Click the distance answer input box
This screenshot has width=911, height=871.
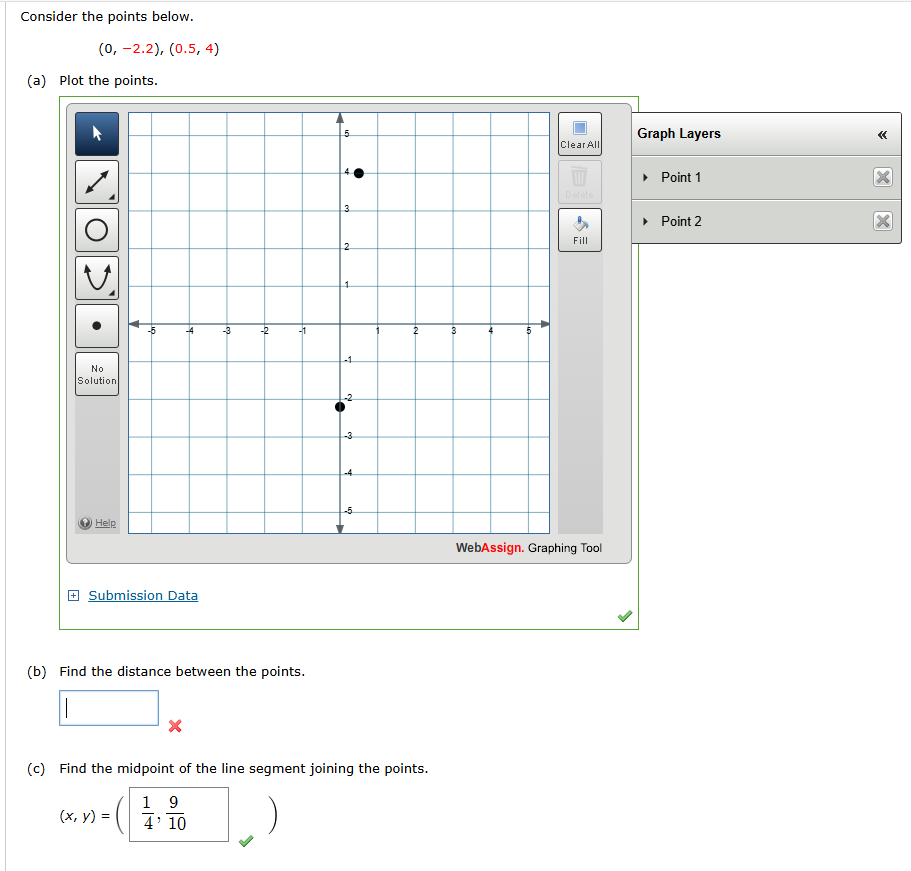coord(108,707)
